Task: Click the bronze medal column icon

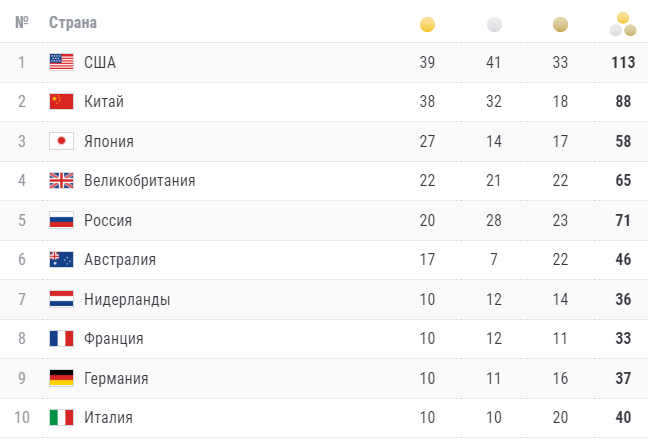Action: 560,24
